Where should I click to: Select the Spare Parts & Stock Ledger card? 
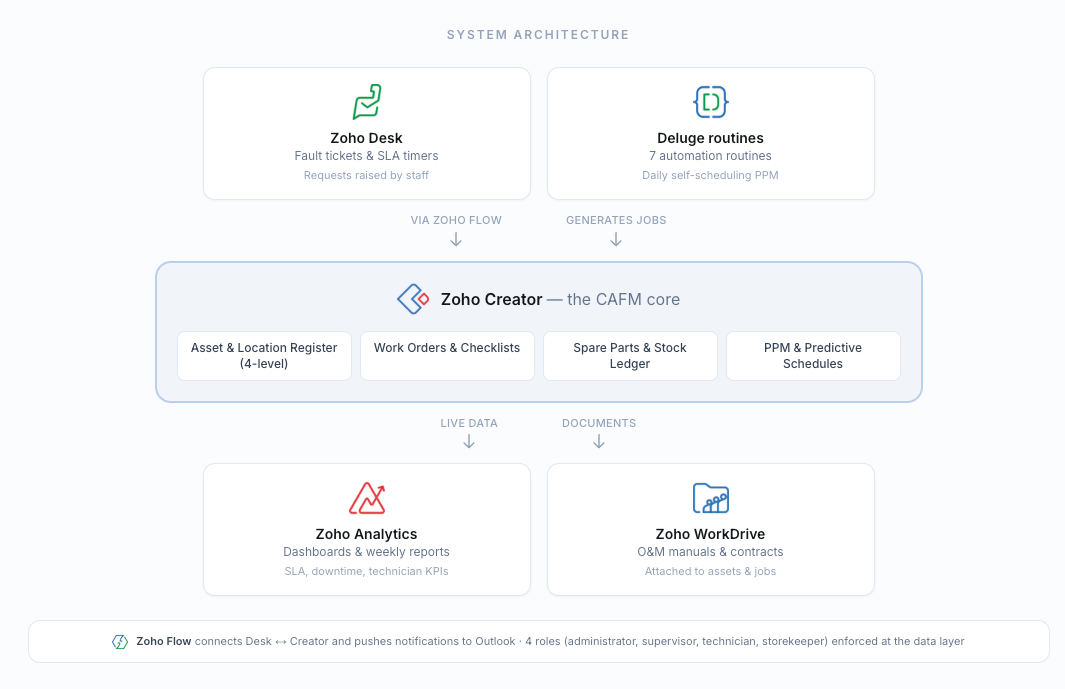630,356
